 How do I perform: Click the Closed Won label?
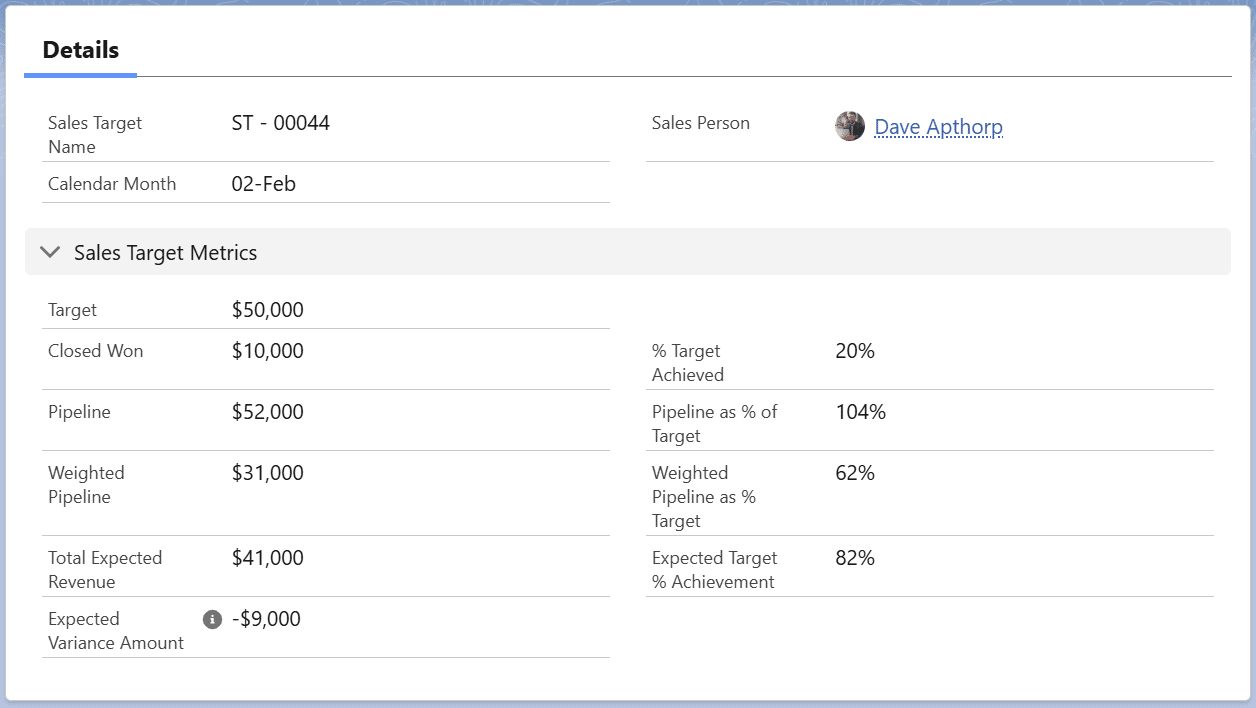(96, 351)
